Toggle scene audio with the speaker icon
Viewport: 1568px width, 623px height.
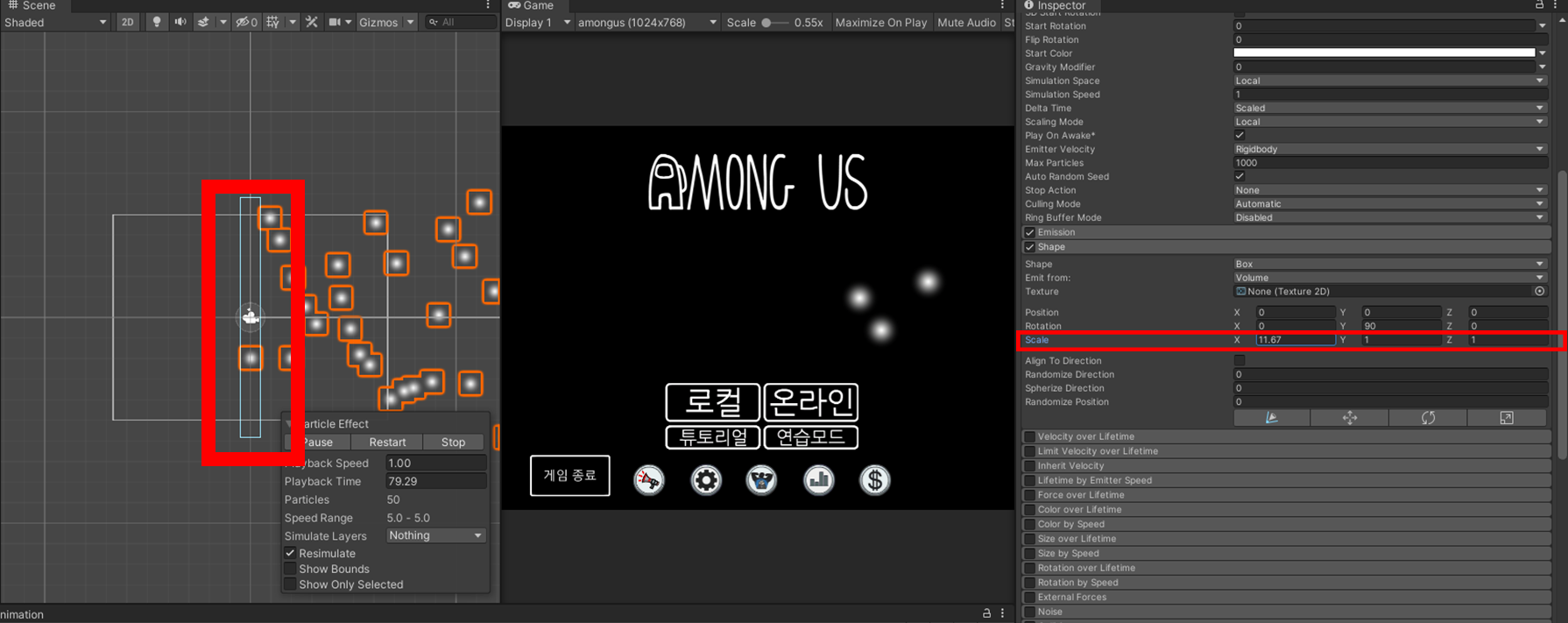point(180,22)
